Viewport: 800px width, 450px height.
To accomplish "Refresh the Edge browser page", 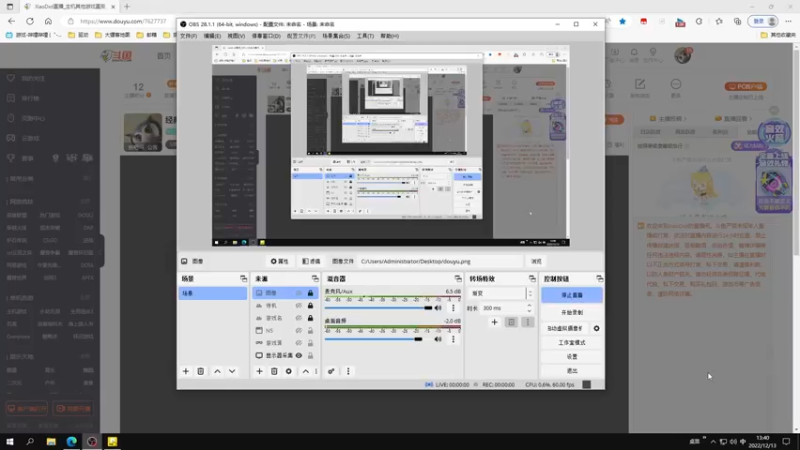I will point(30,21).
